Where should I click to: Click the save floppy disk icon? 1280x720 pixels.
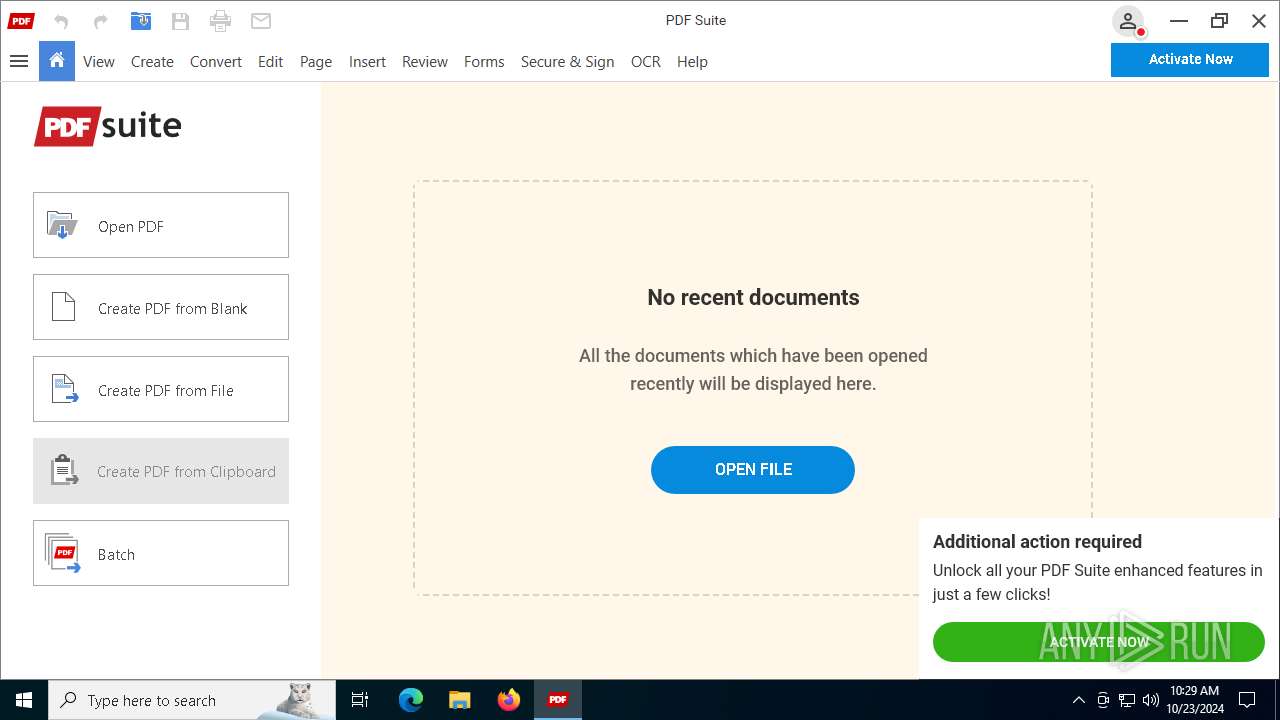coord(180,21)
